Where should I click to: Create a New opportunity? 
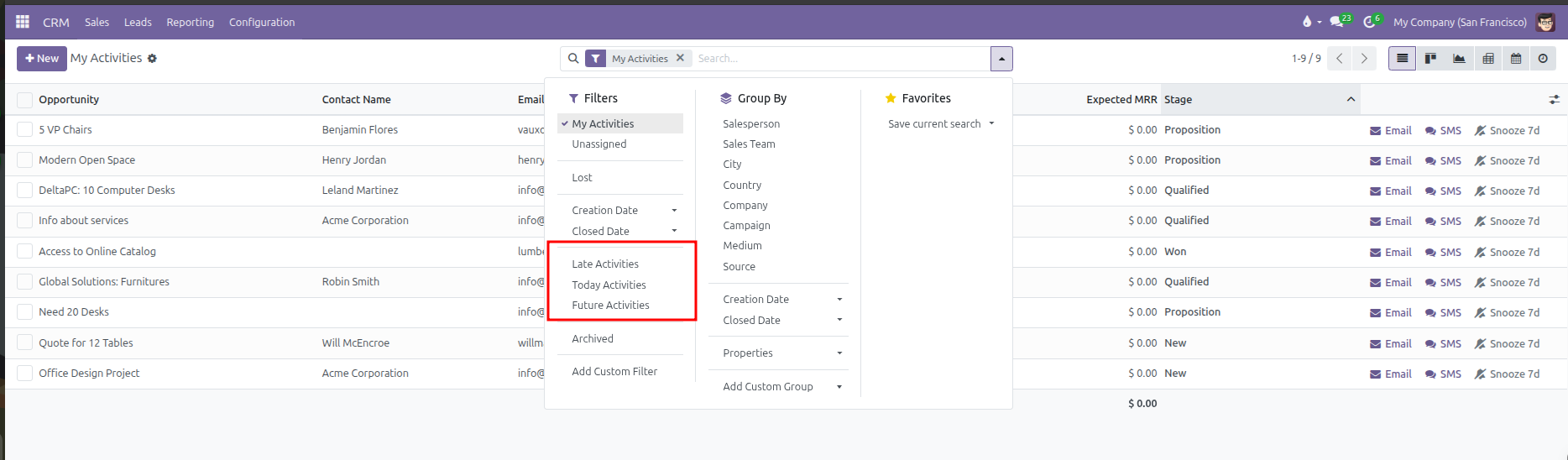pos(42,59)
